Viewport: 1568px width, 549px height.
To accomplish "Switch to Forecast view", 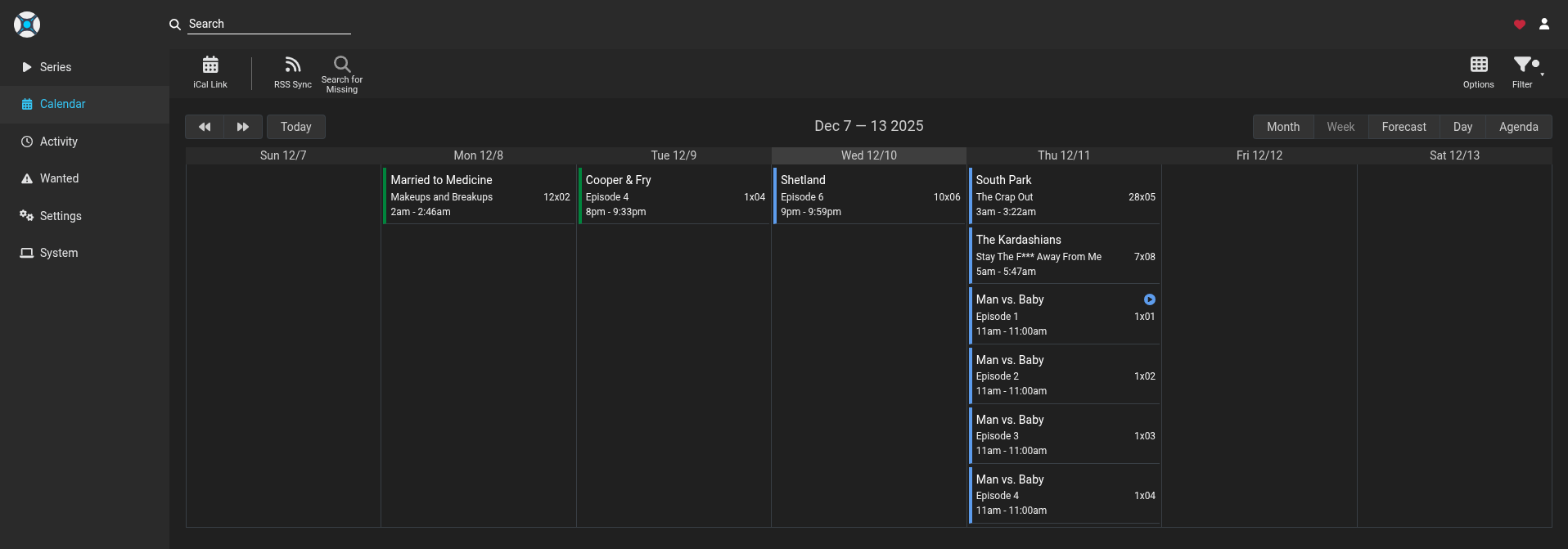I will [1404, 127].
